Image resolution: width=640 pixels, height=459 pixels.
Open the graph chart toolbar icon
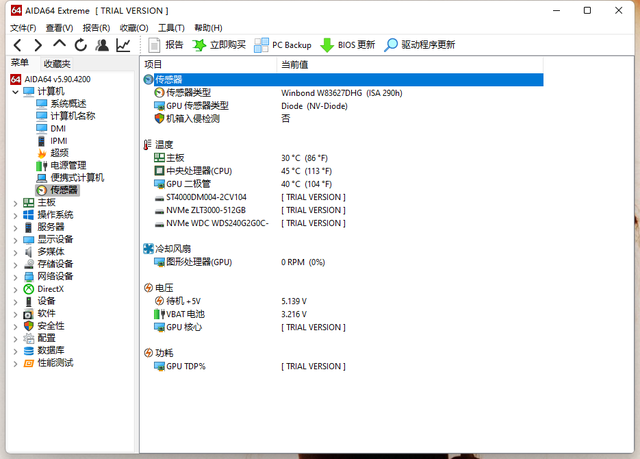pyautogui.click(x=123, y=45)
